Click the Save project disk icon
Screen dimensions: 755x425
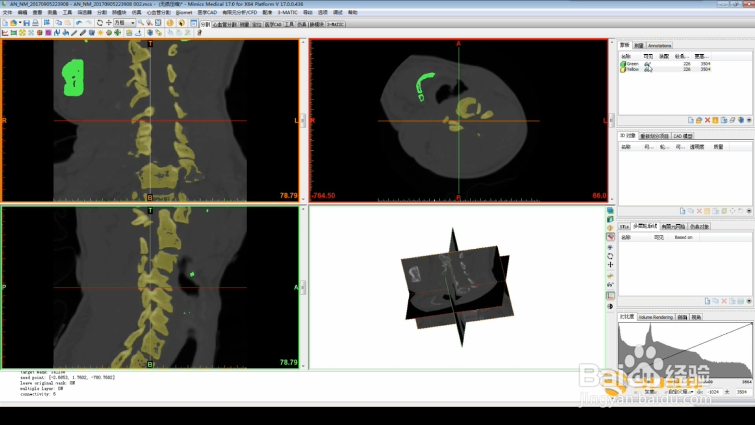pos(26,23)
